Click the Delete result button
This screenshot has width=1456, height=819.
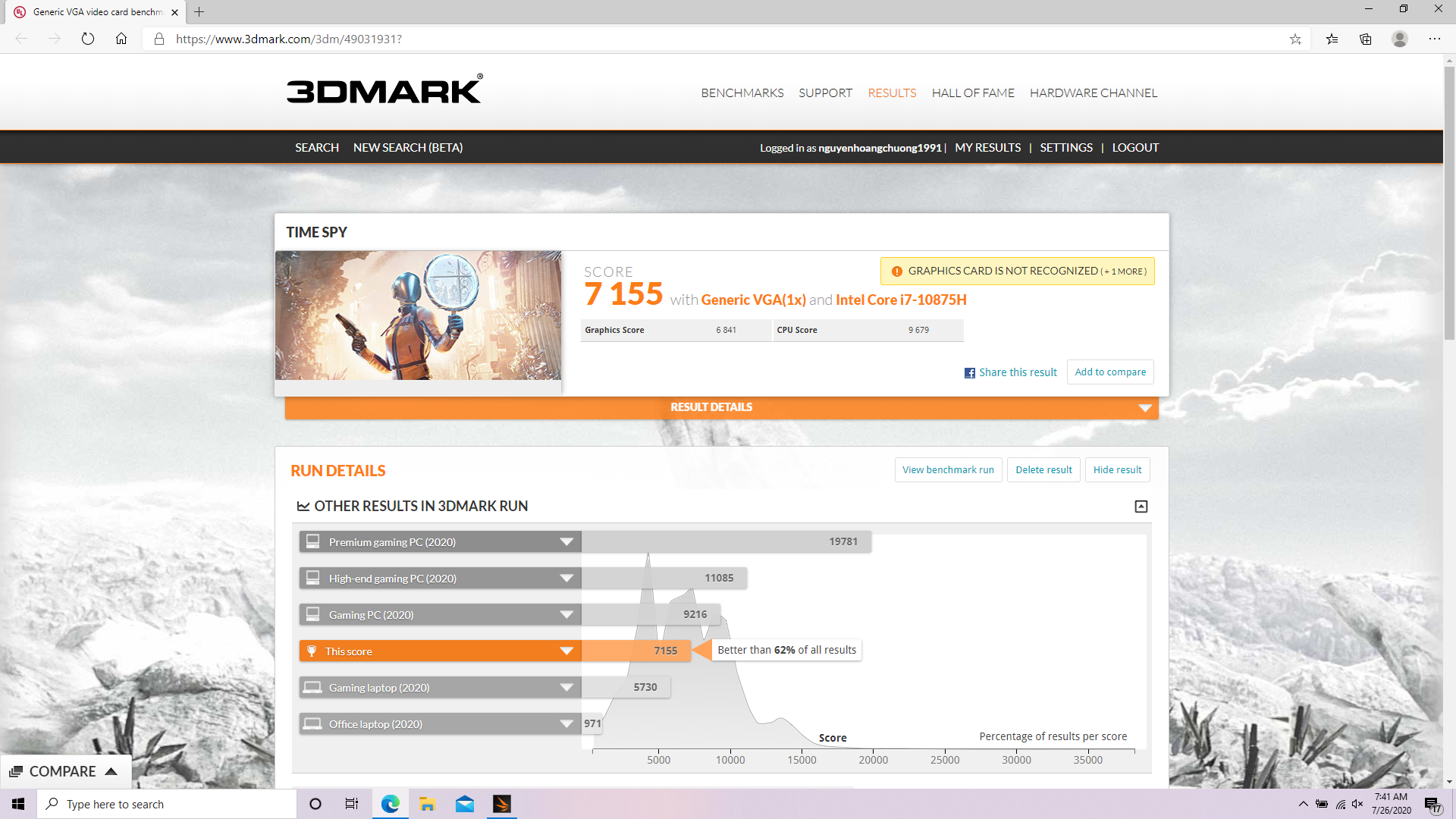coord(1043,469)
